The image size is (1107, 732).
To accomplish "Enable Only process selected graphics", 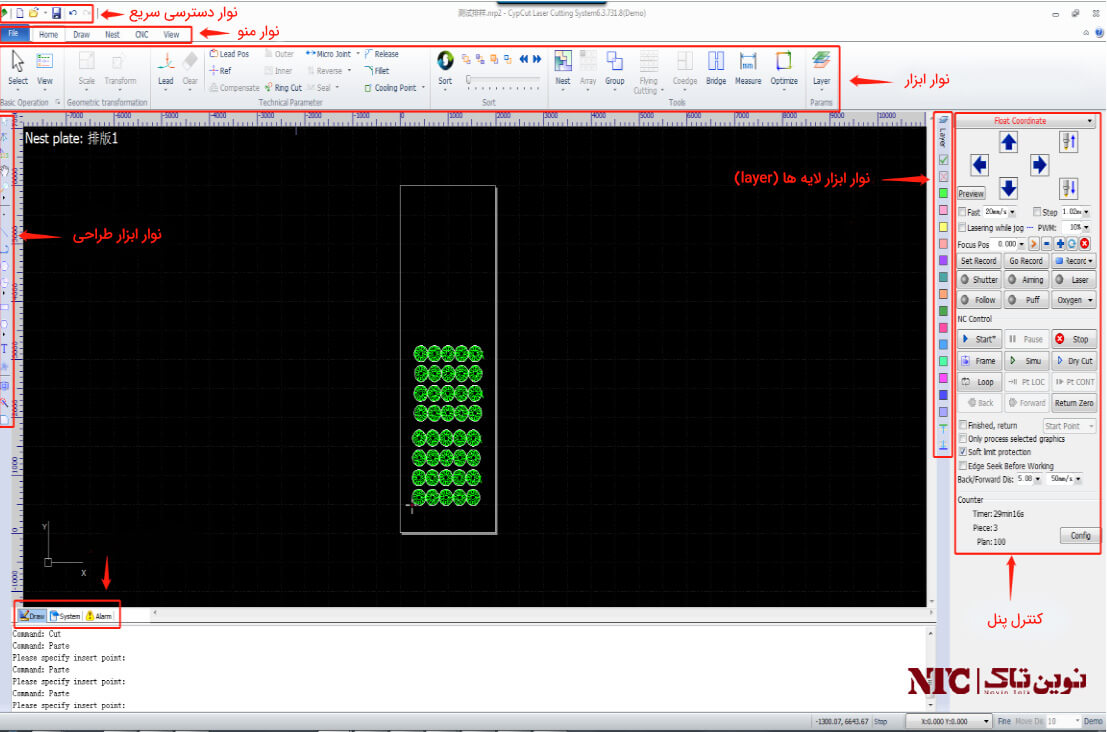I will pyautogui.click(x=962, y=439).
